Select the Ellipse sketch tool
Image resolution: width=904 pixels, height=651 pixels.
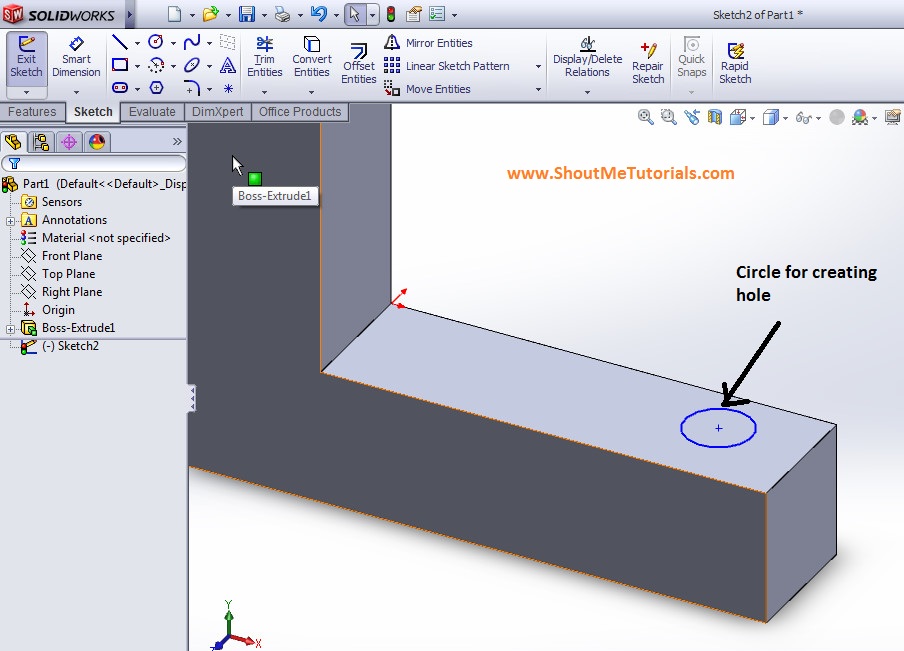tap(192, 65)
